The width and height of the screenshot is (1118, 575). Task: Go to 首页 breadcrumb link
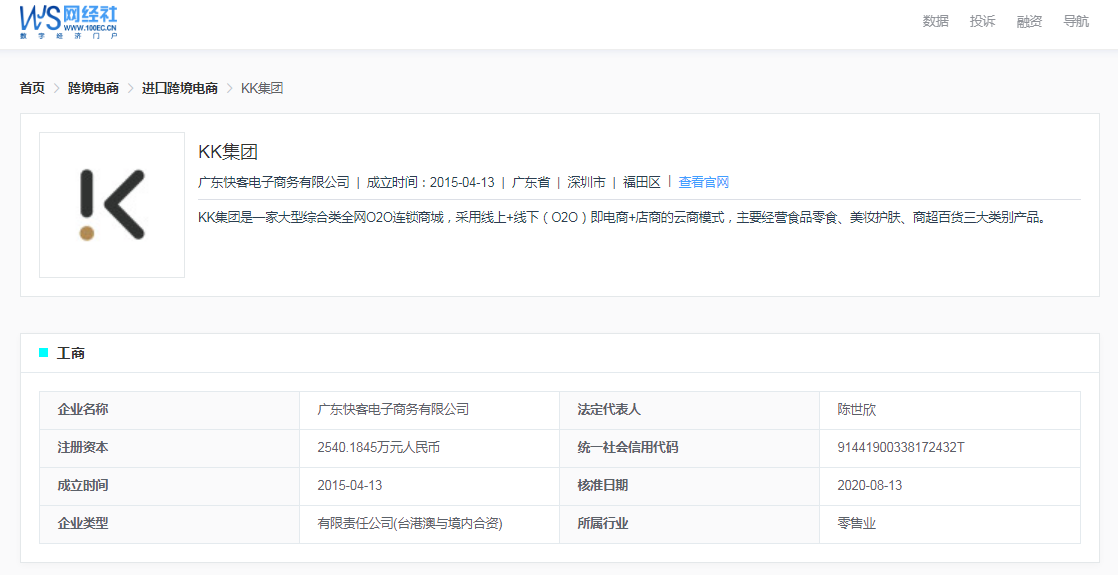click(32, 88)
